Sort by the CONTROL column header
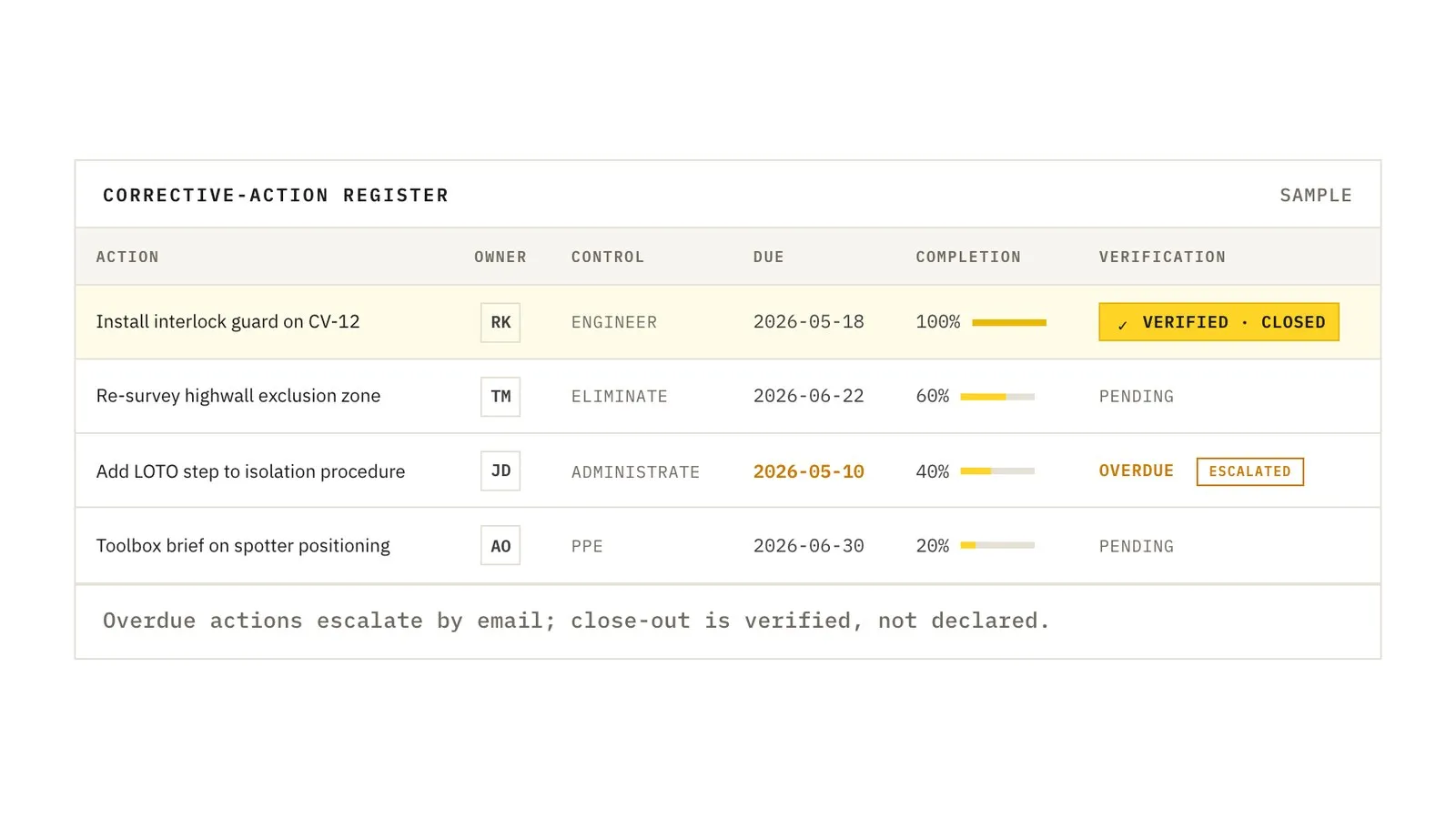 tap(608, 257)
